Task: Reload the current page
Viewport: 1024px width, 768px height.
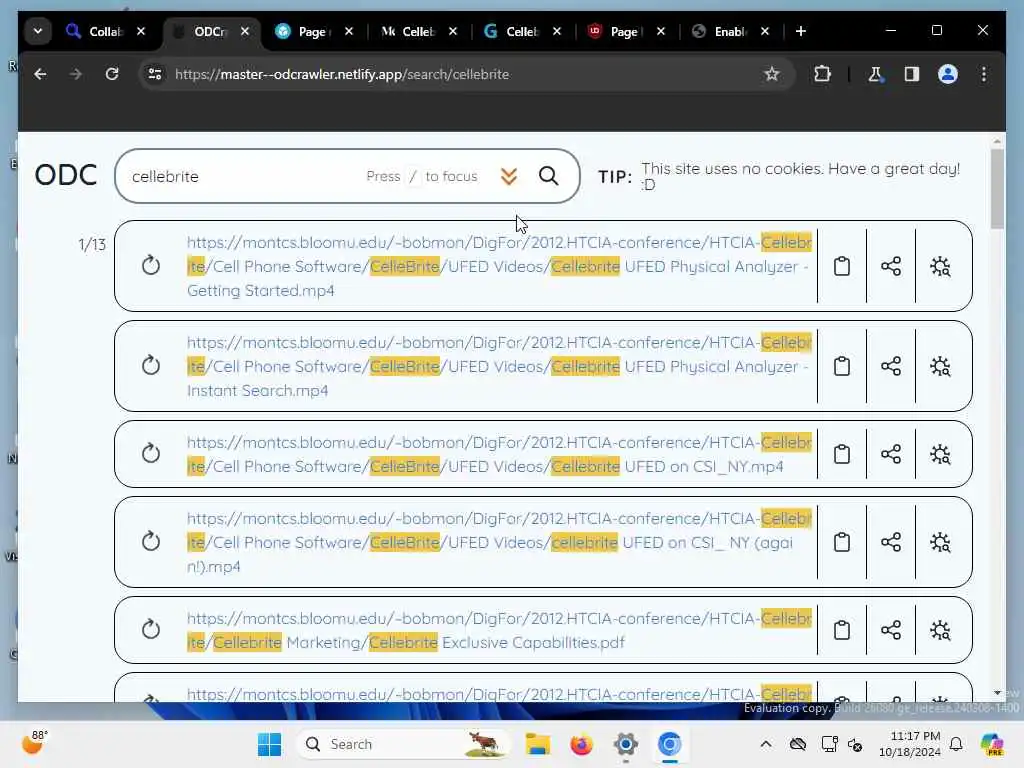Action: [112, 74]
